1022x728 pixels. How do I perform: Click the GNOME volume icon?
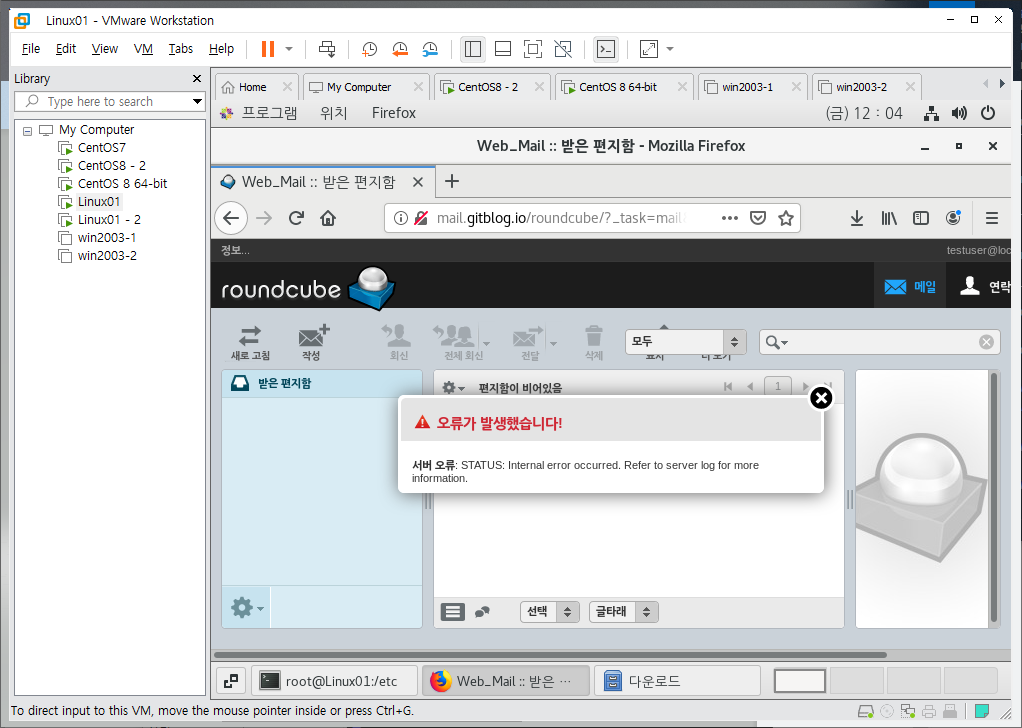click(x=959, y=113)
